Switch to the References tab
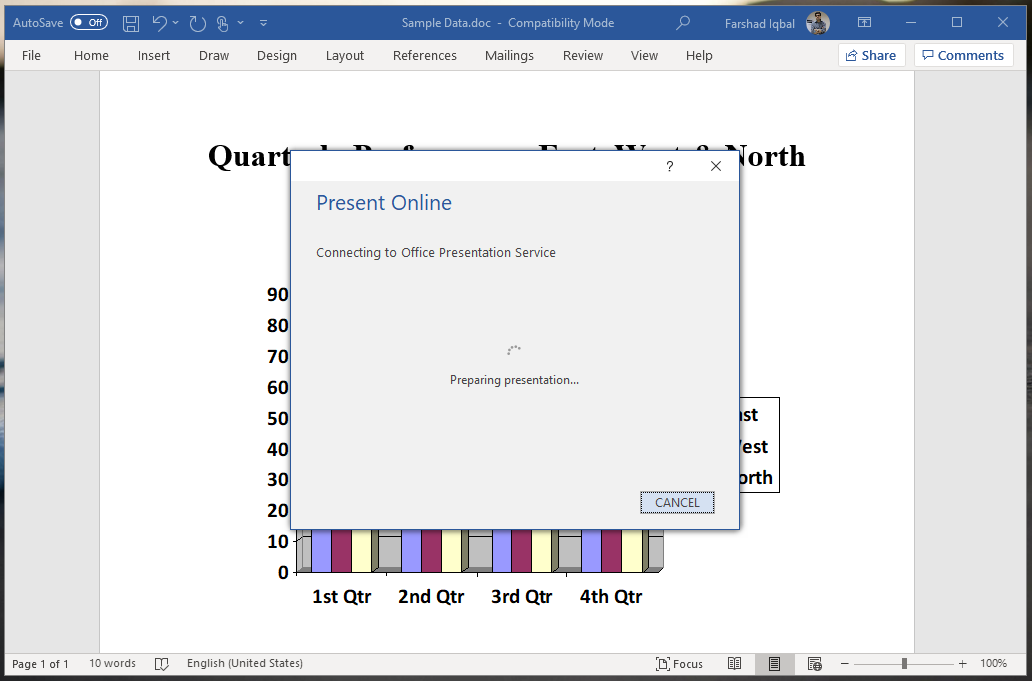Image resolution: width=1032 pixels, height=681 pixels. [424, 56]
